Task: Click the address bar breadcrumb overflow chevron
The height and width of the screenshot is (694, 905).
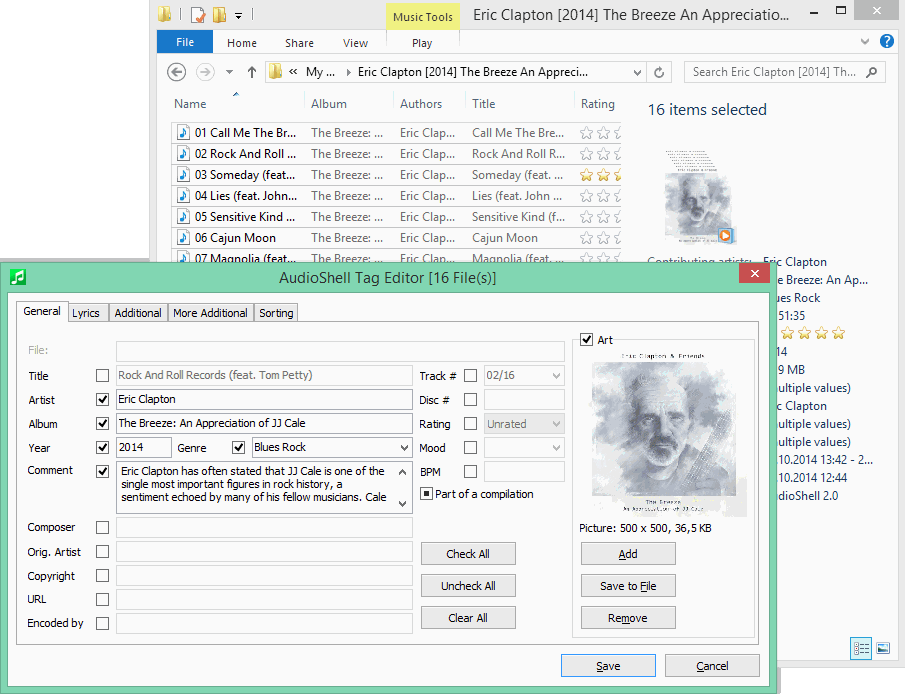Action: 293,72
